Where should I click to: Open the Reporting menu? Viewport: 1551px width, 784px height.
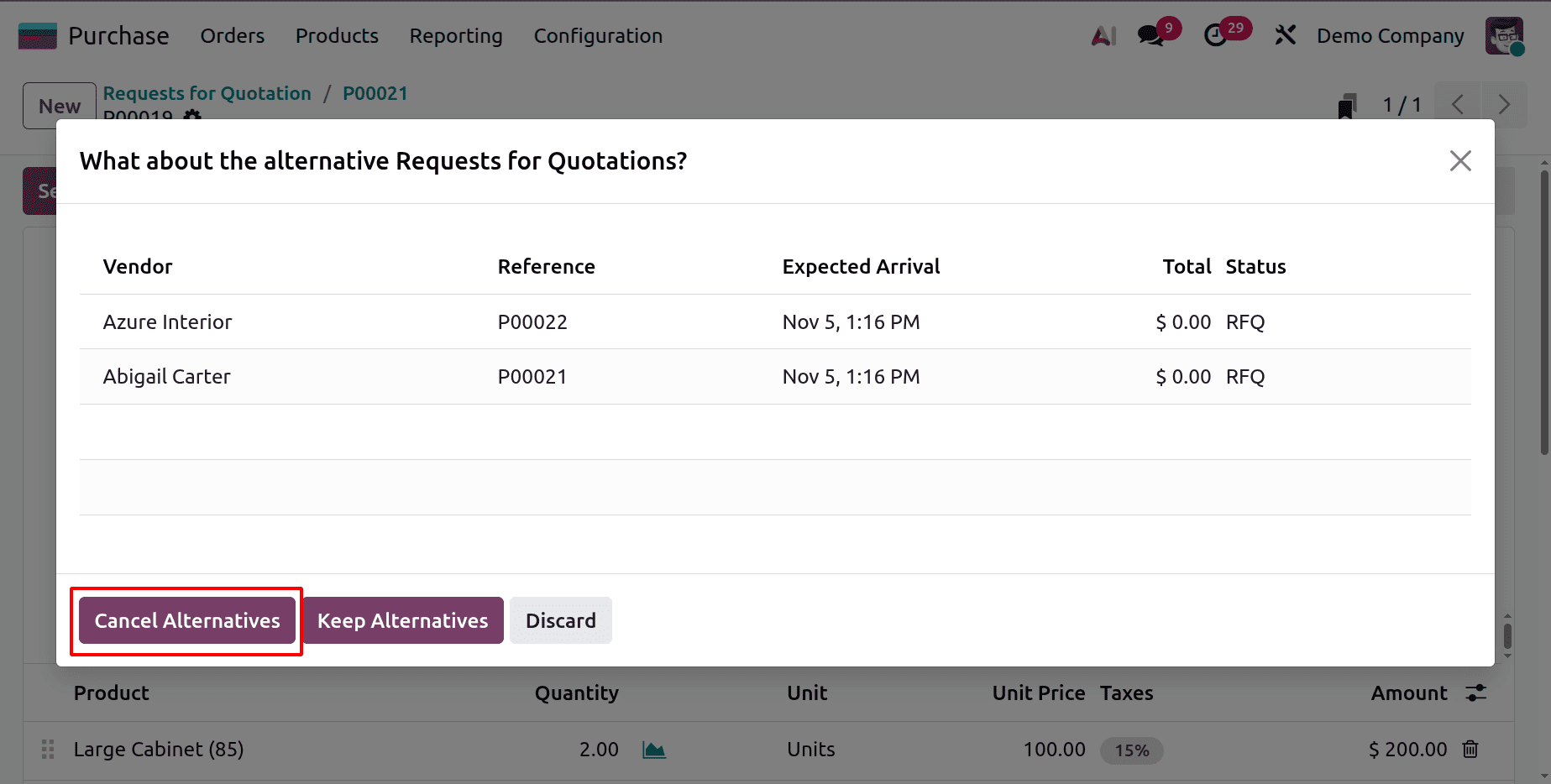click(455, 35)
